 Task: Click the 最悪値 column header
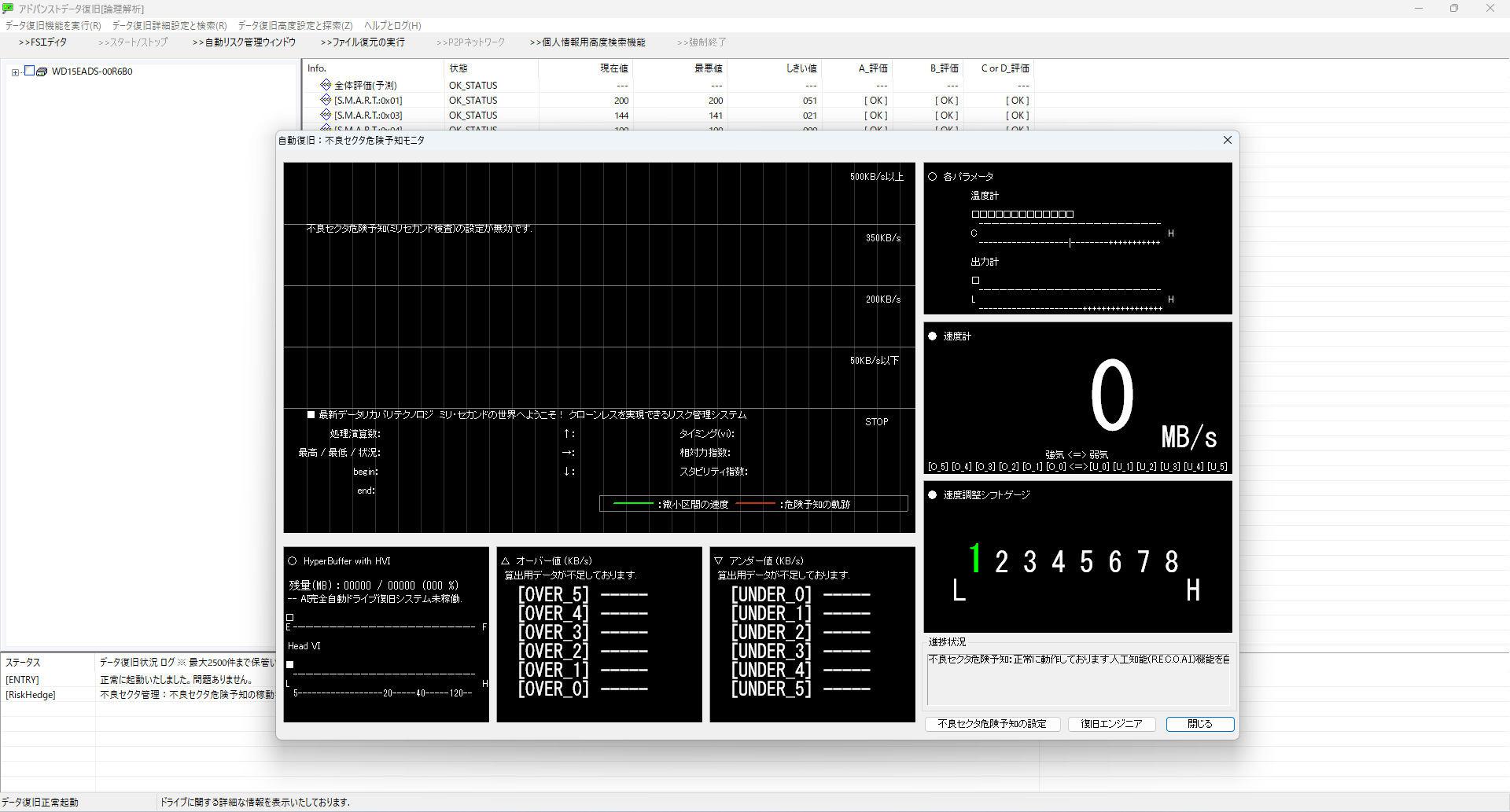(x=679, y=68)
